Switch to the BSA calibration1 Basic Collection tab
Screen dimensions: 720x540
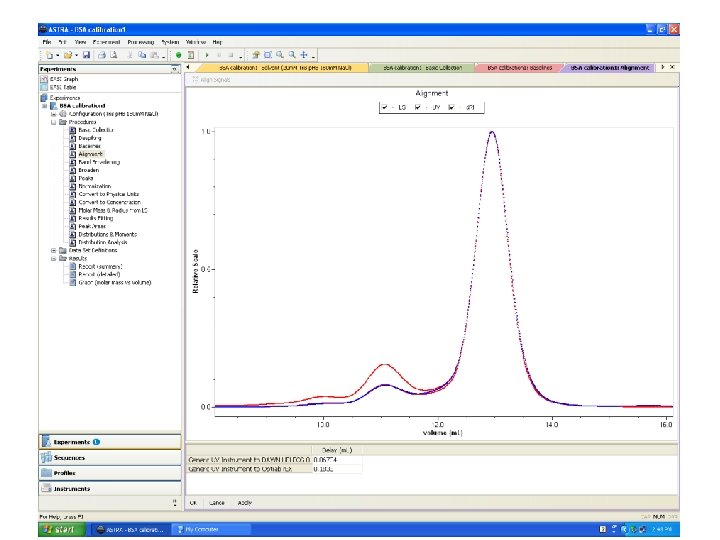422,68
